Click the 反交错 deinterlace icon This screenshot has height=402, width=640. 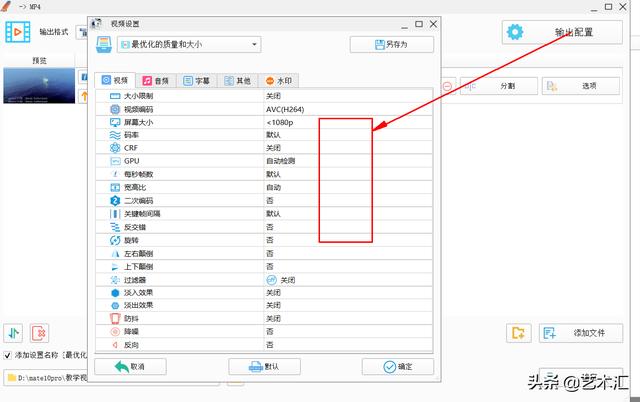pos(115,227)
